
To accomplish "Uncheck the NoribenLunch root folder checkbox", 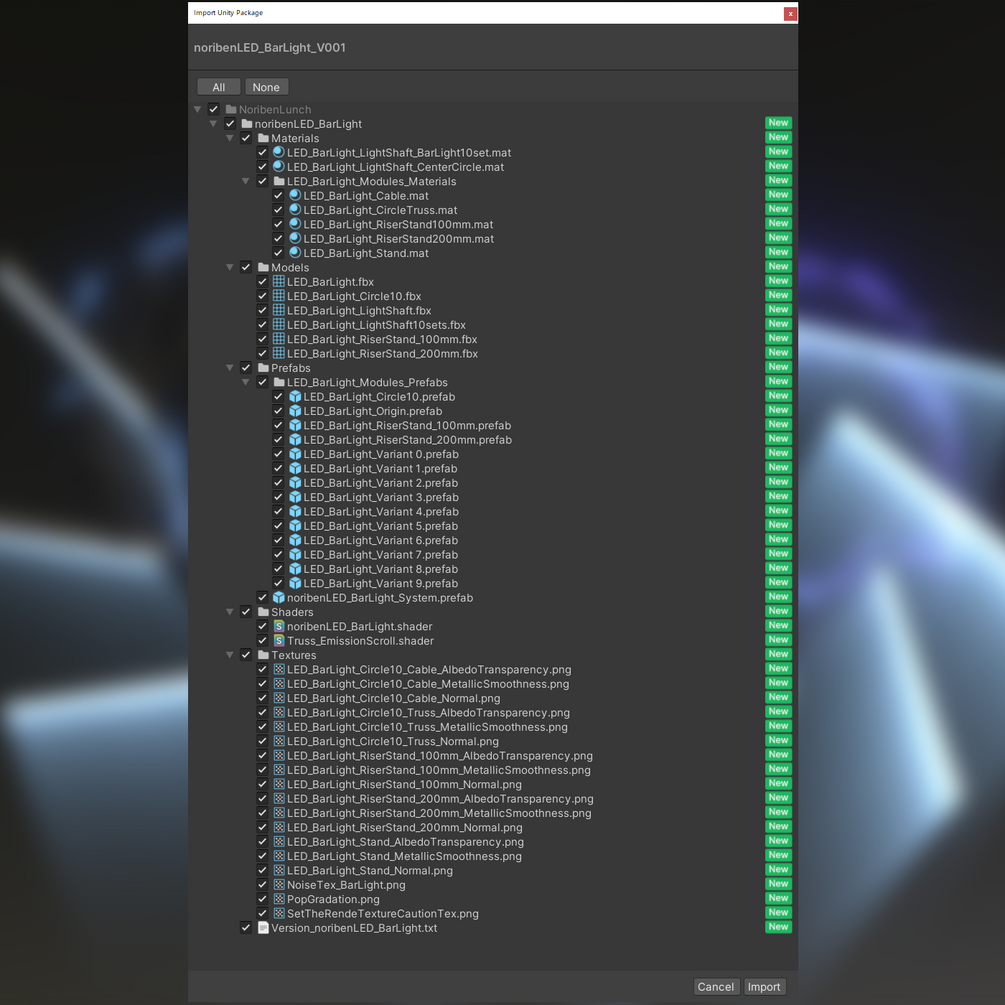I will 213,110.
